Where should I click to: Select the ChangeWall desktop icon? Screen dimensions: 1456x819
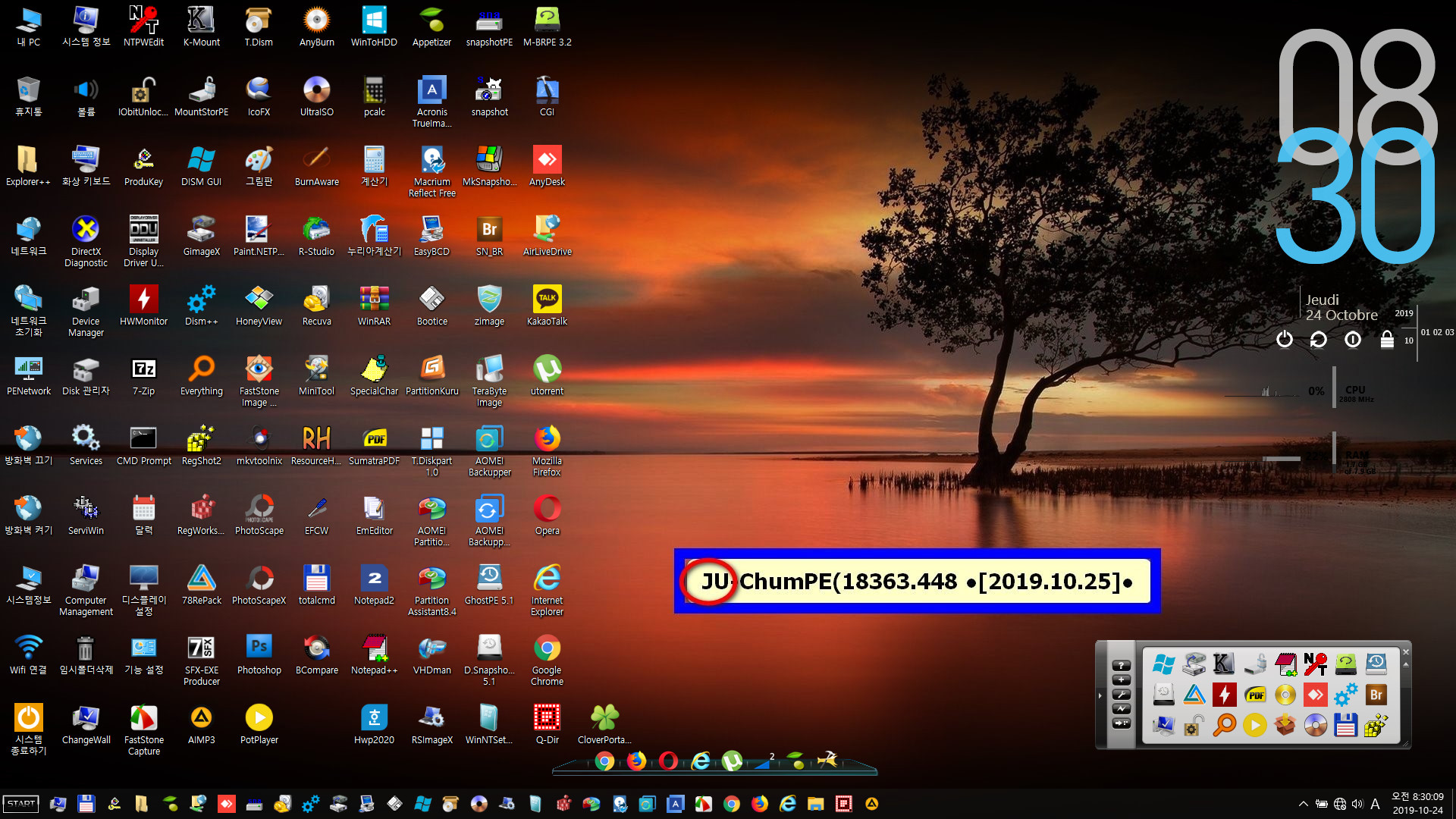click(86, 724)
